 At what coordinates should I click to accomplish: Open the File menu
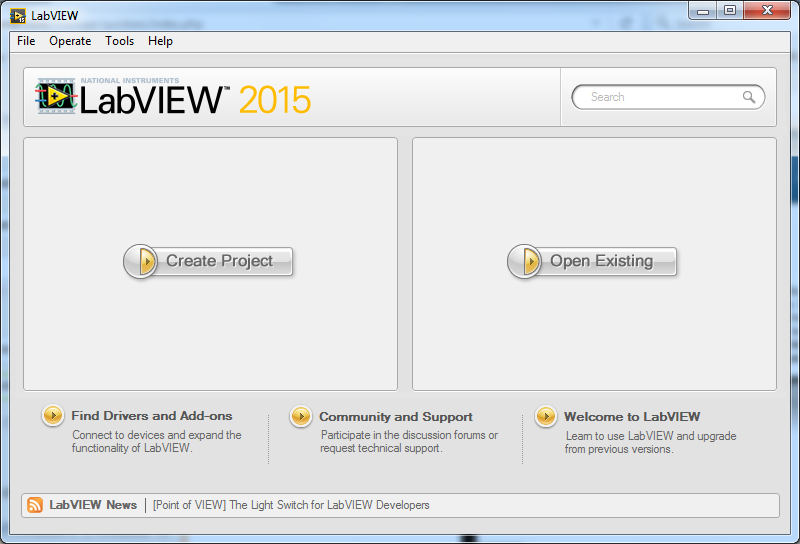click(26, 41)
